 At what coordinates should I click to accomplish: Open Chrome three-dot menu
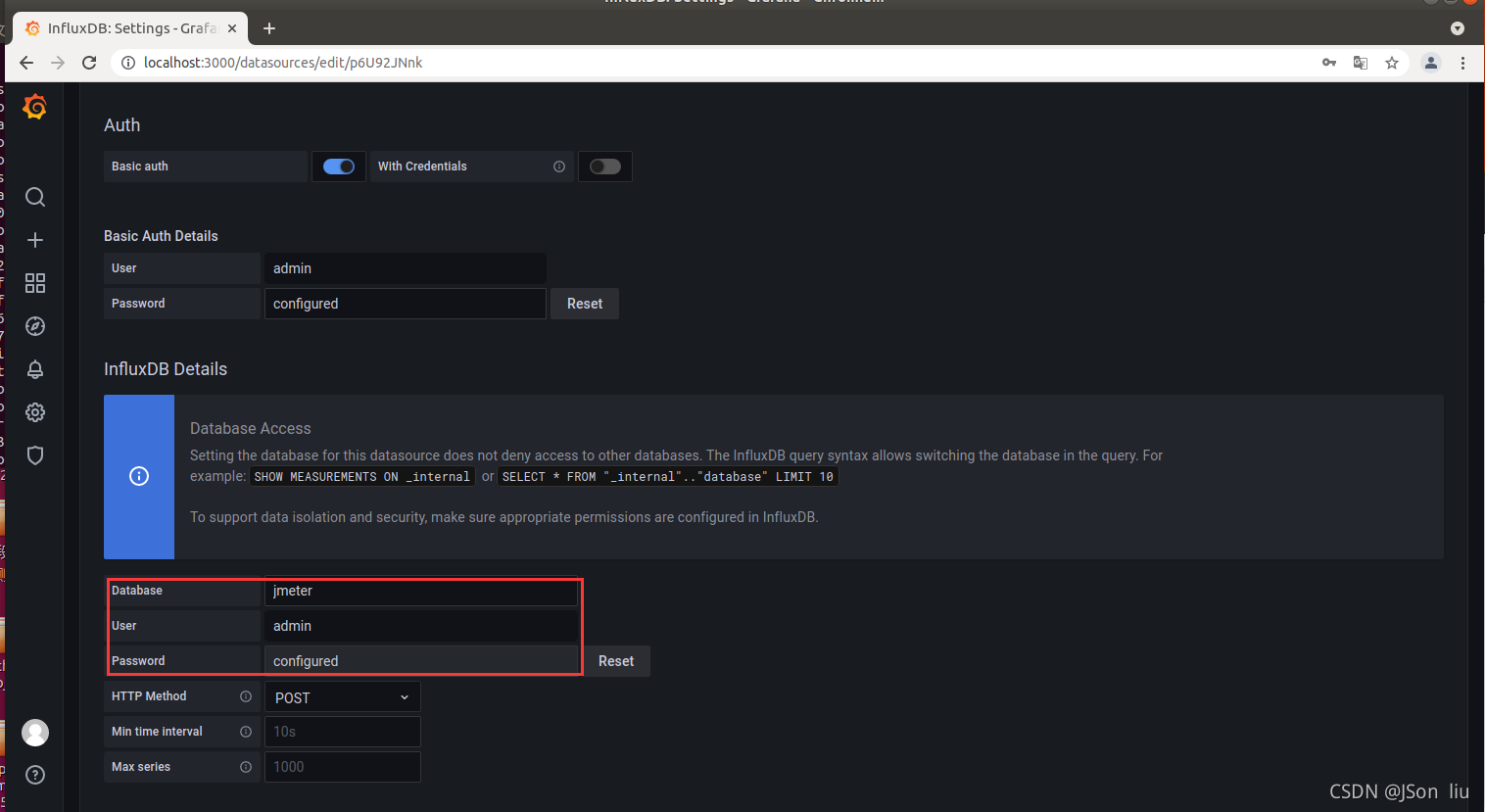click(x=1462, y=63)
